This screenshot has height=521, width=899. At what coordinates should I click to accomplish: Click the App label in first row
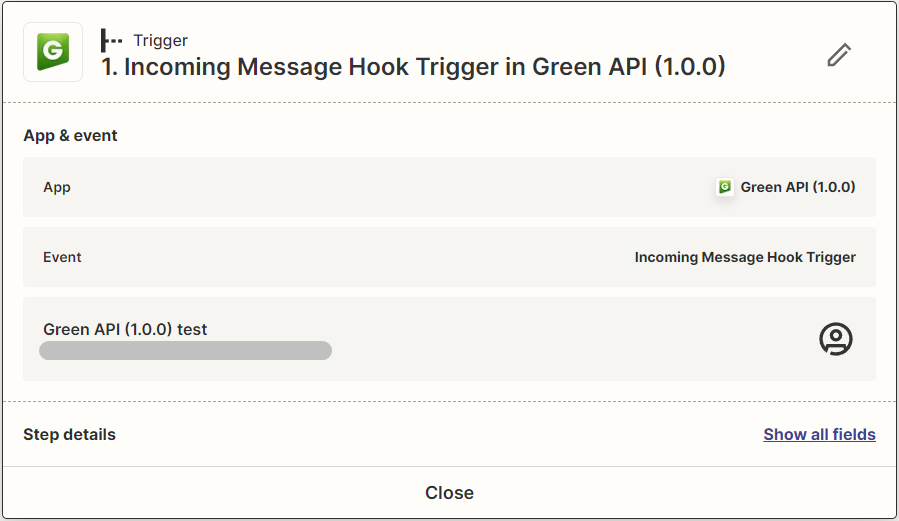click(57, 187)
